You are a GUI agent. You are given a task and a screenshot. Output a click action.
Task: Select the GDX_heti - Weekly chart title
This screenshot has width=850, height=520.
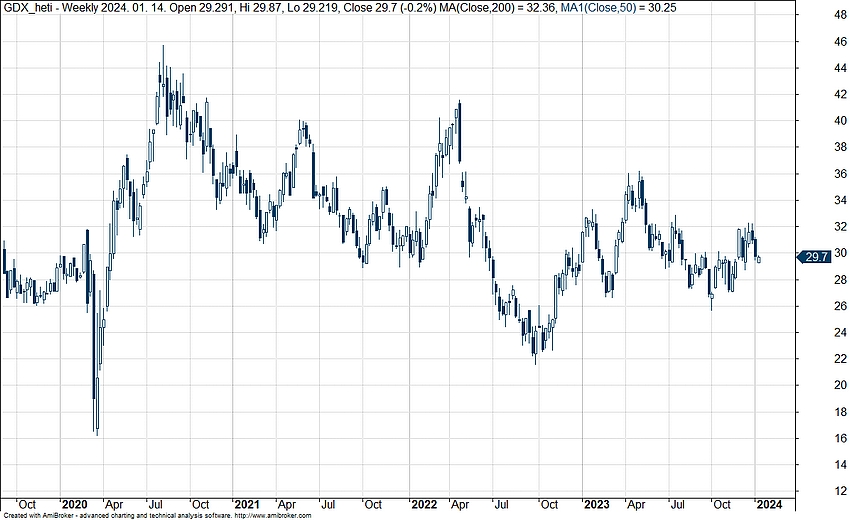coord(49,8)
